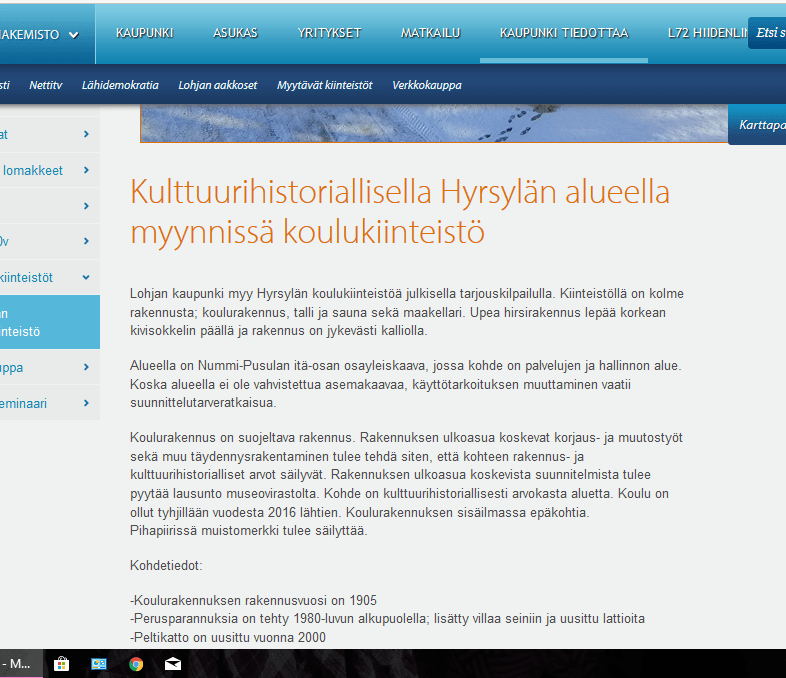Expand the sidebar item ending in 'uppa'
The image size is (786, 678).
pyautogui.click(x=87, y=367)
